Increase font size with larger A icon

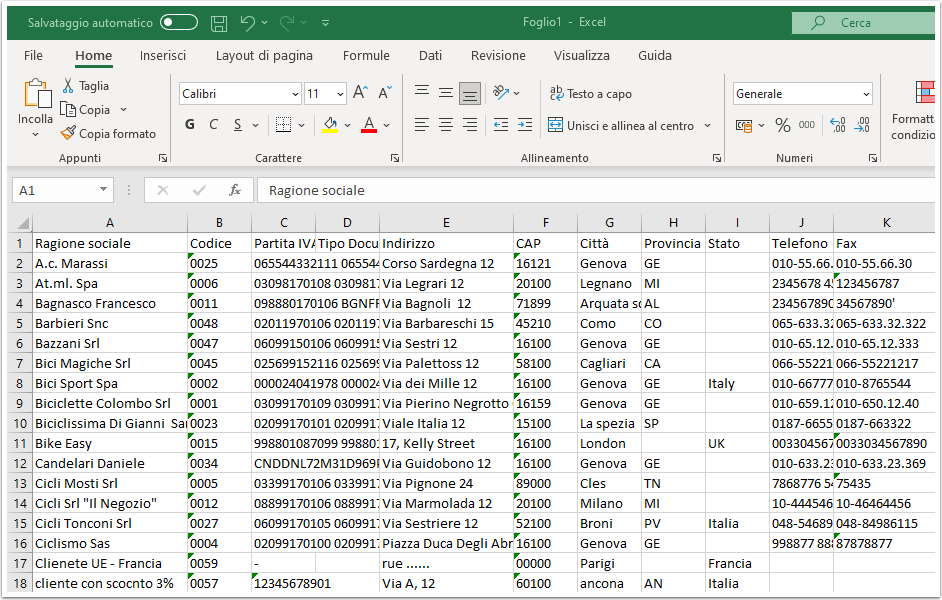360,92
